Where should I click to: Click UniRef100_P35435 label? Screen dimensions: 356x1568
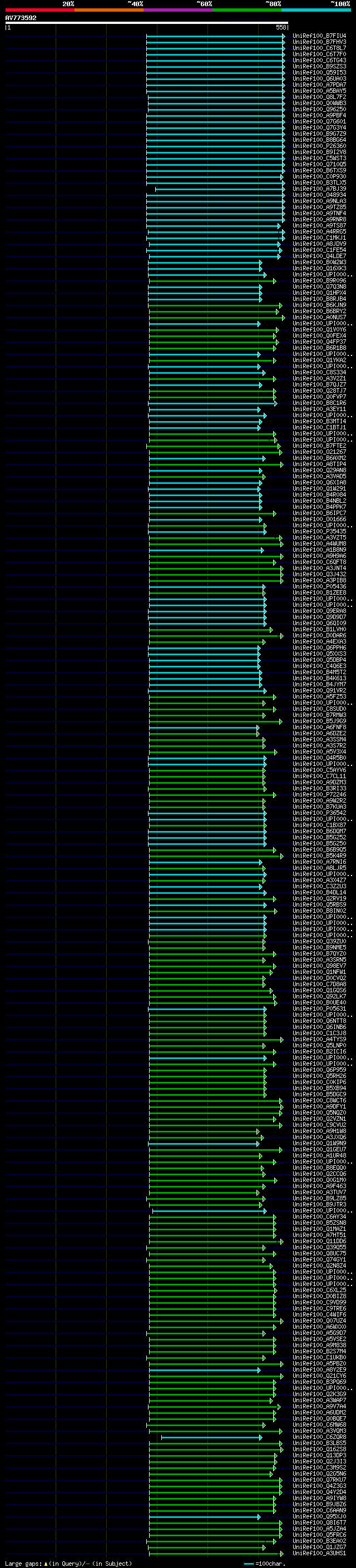pyautogui.click(x=319, y=531)
